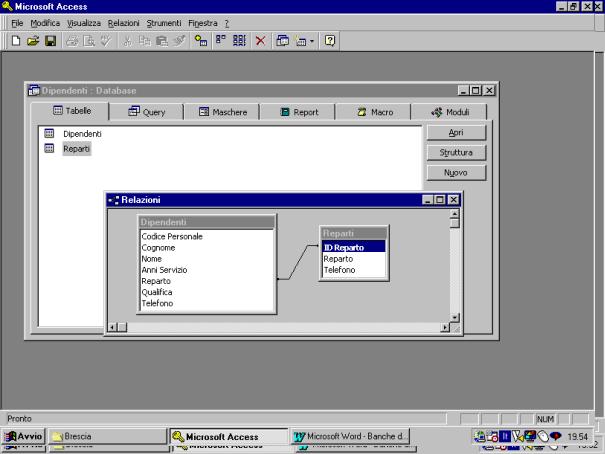The width and height of the screenshot is (605, 454).
Task: Click the red X Clear Layout icon
Action: [260, 41]
